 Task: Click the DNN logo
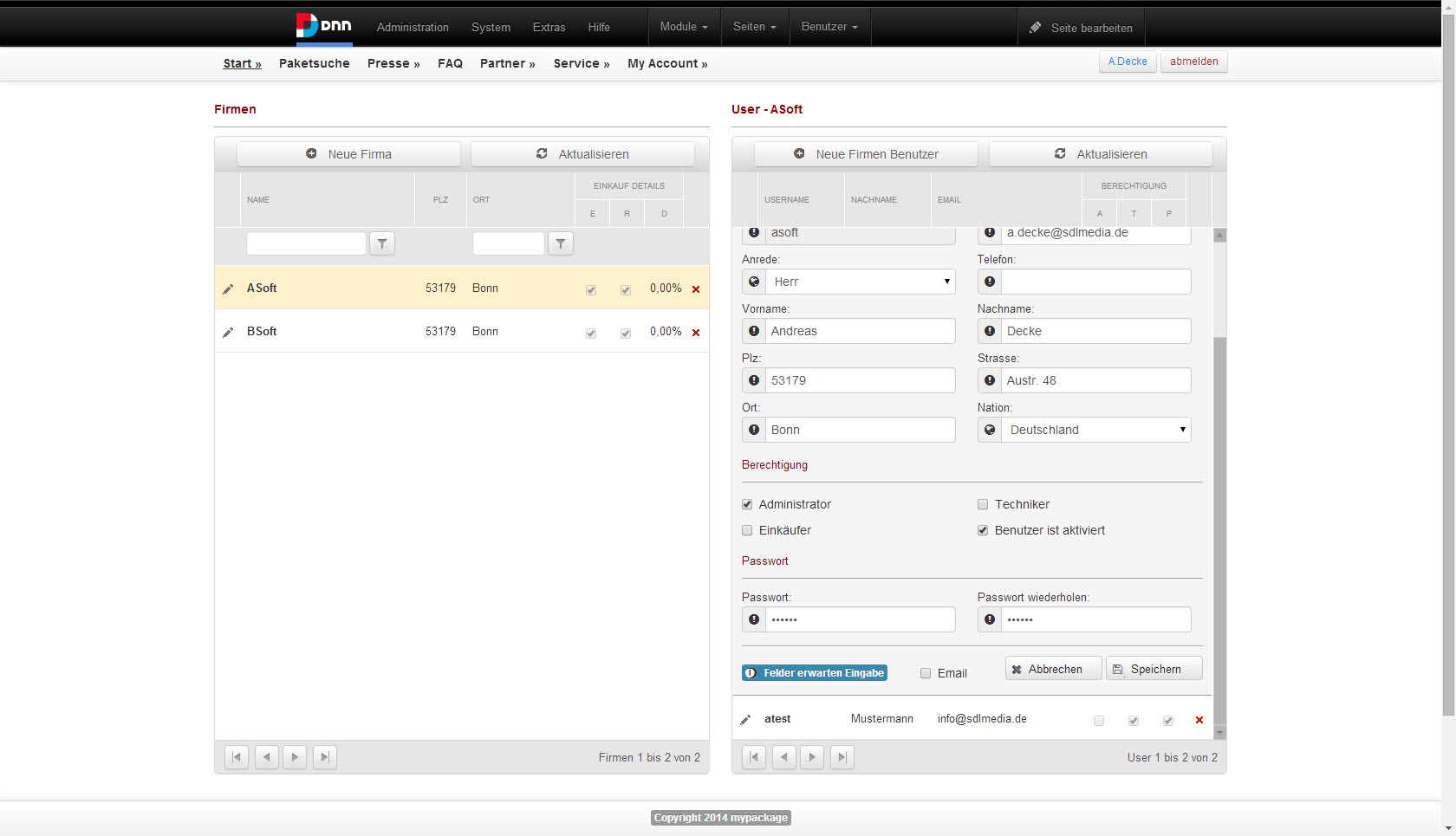(323, 26)
